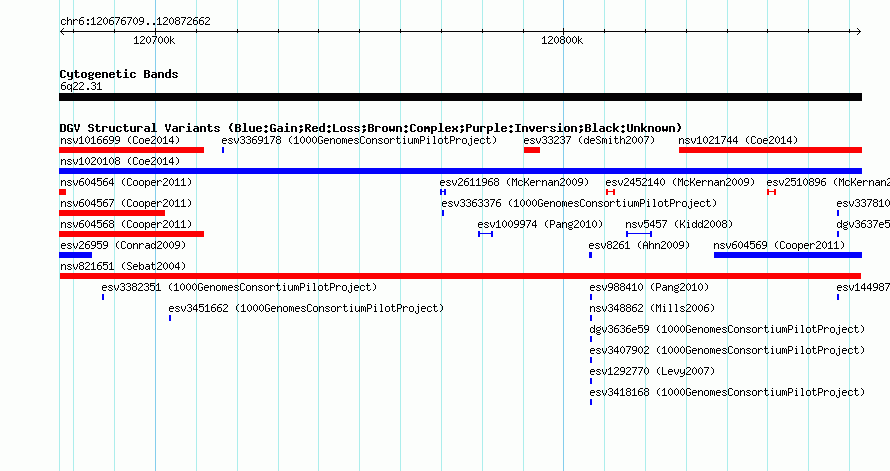Image resolution: width=890 pixels, height=471 pixels.
Task: Click esv3451662 1000Genomes variant label
Action: click(x=306, y=308)
